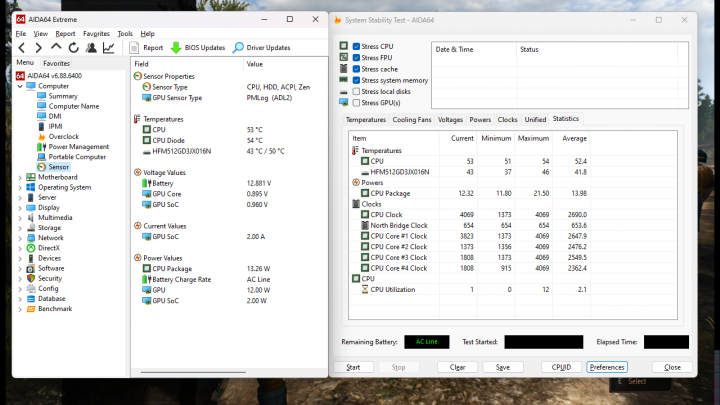Select Computer Name in the tree
Image resolution: width=720 pixels, height=405 pixels.
[74, 106]
